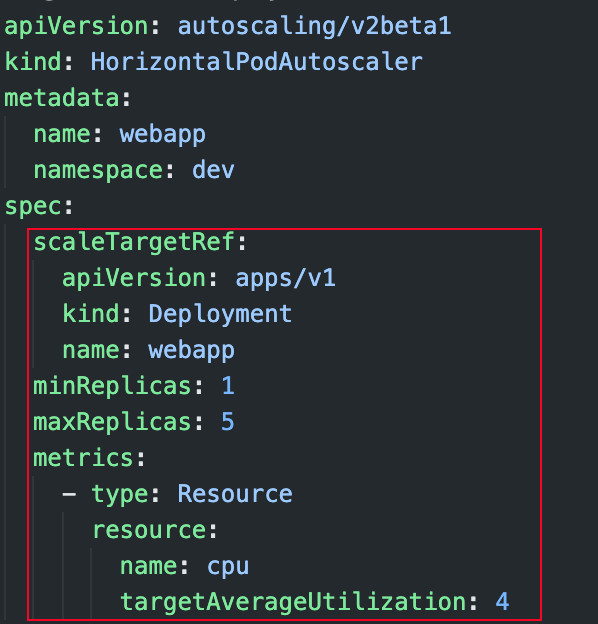Click the namespace key
The width and height of the screenshot is (598, 624).
pyautogui.click(x=98, y=171)
